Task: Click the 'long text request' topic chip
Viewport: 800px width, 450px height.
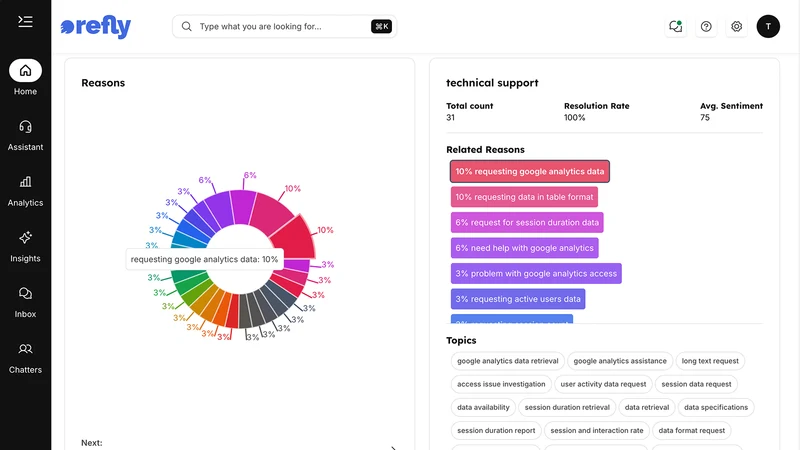Action: (710, 361)
